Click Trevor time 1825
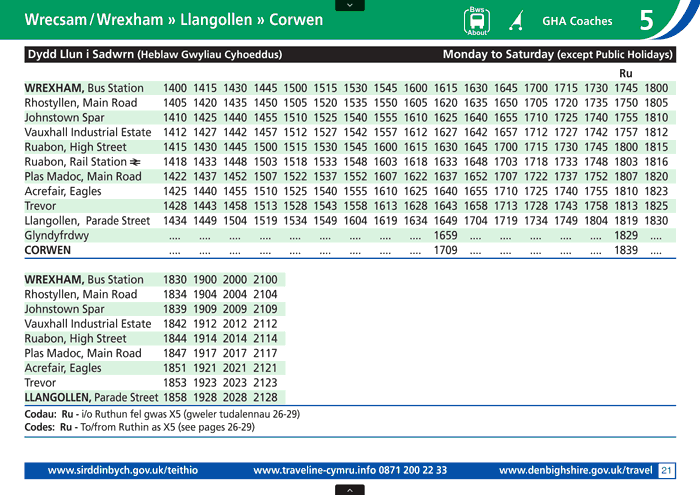 tap(656, 206)
